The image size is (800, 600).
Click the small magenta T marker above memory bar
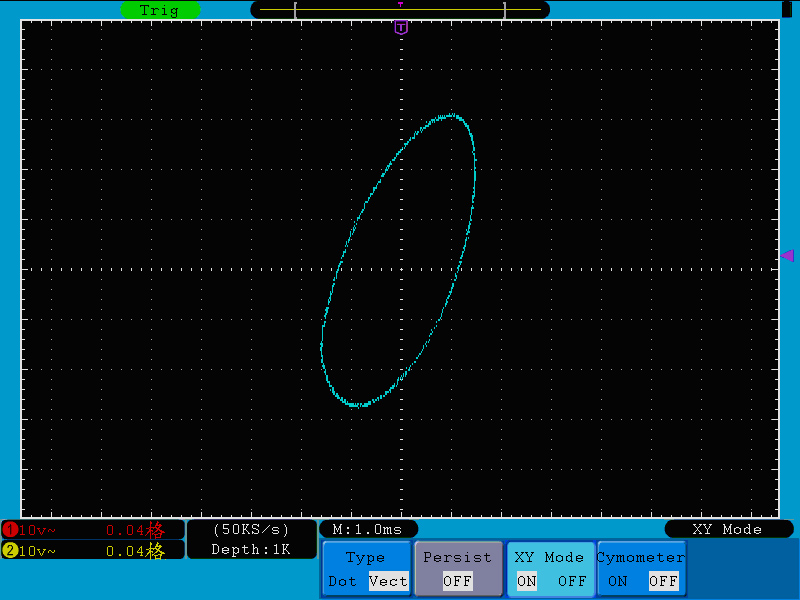tap(401, 4)
